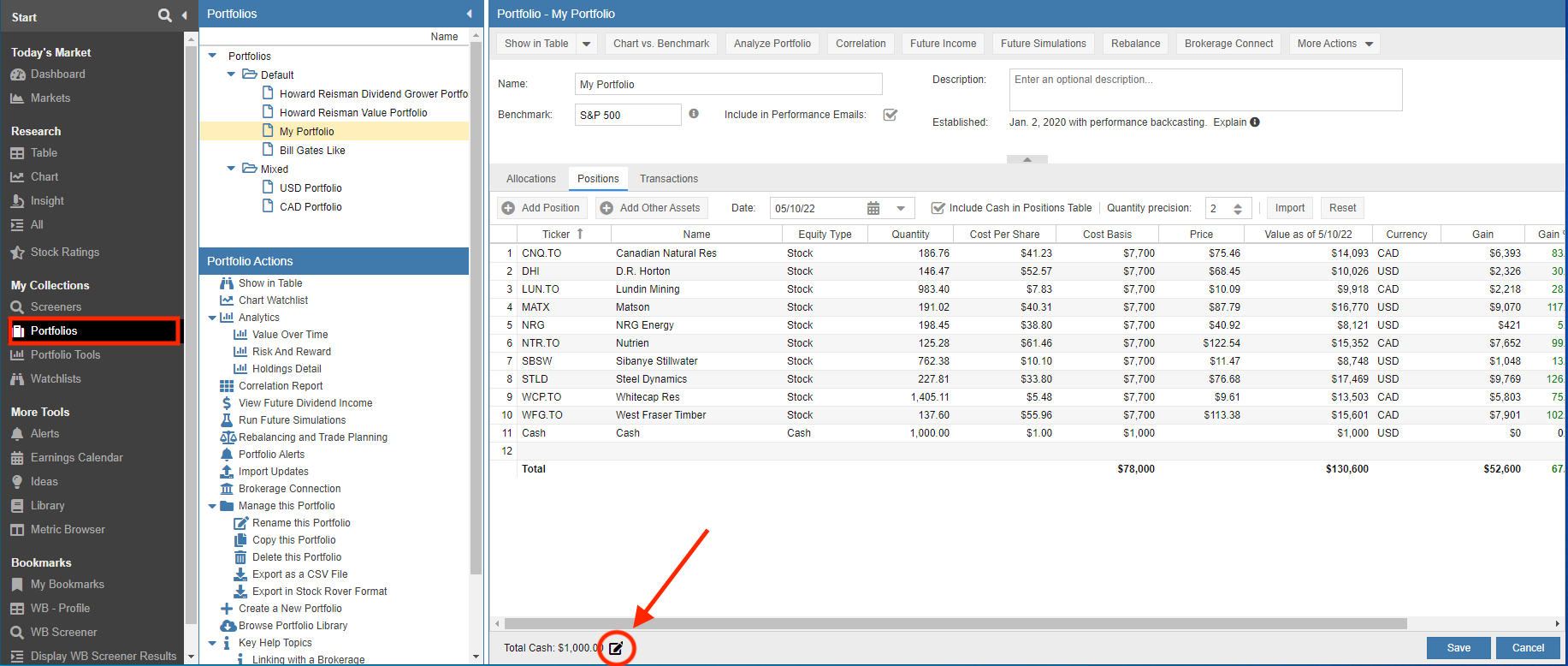Collapse the Mixed portfolio folder
The height and width of the screenshot is (666, 1568).
(x=231, y=169)
